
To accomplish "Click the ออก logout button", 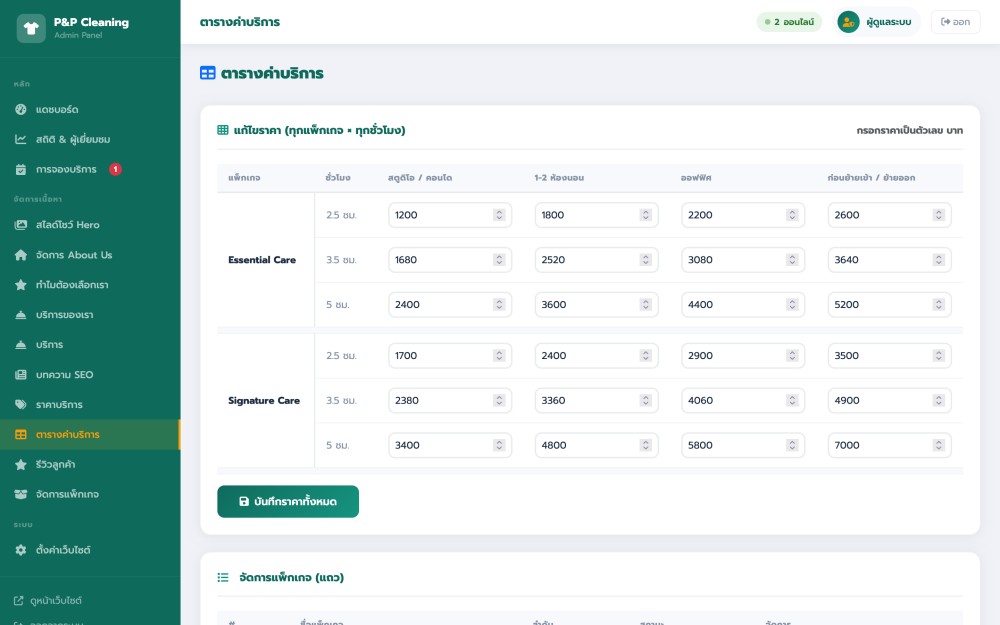I will pos(955,22).
